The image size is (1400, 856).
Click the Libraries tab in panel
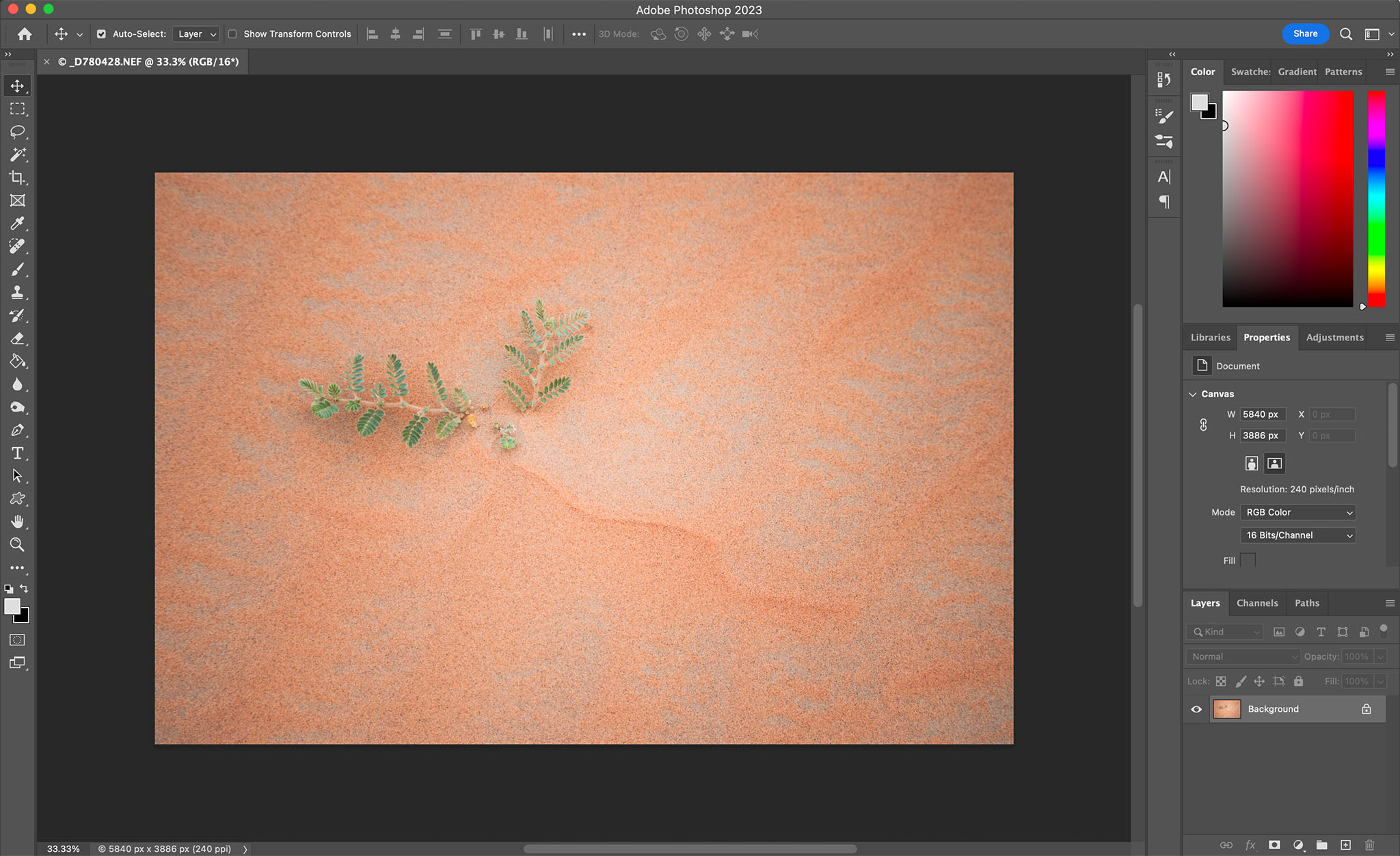point(1210,336)
